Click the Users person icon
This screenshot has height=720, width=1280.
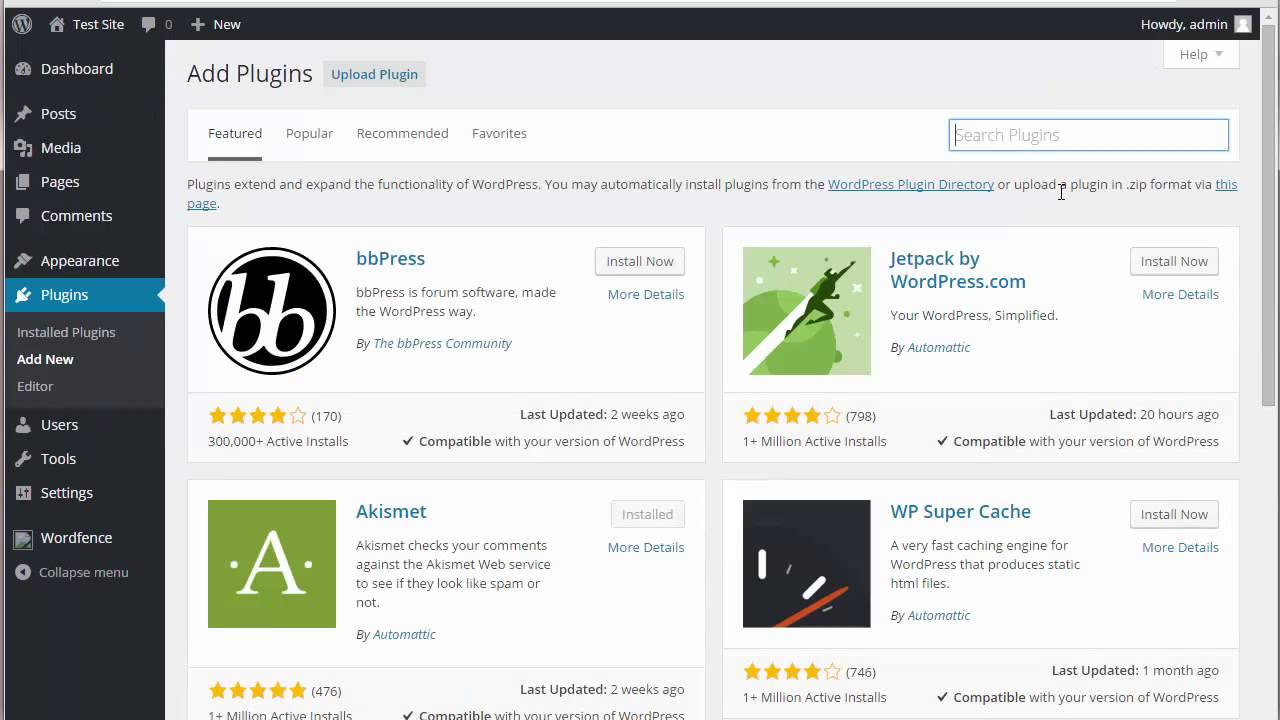(23, 425)
